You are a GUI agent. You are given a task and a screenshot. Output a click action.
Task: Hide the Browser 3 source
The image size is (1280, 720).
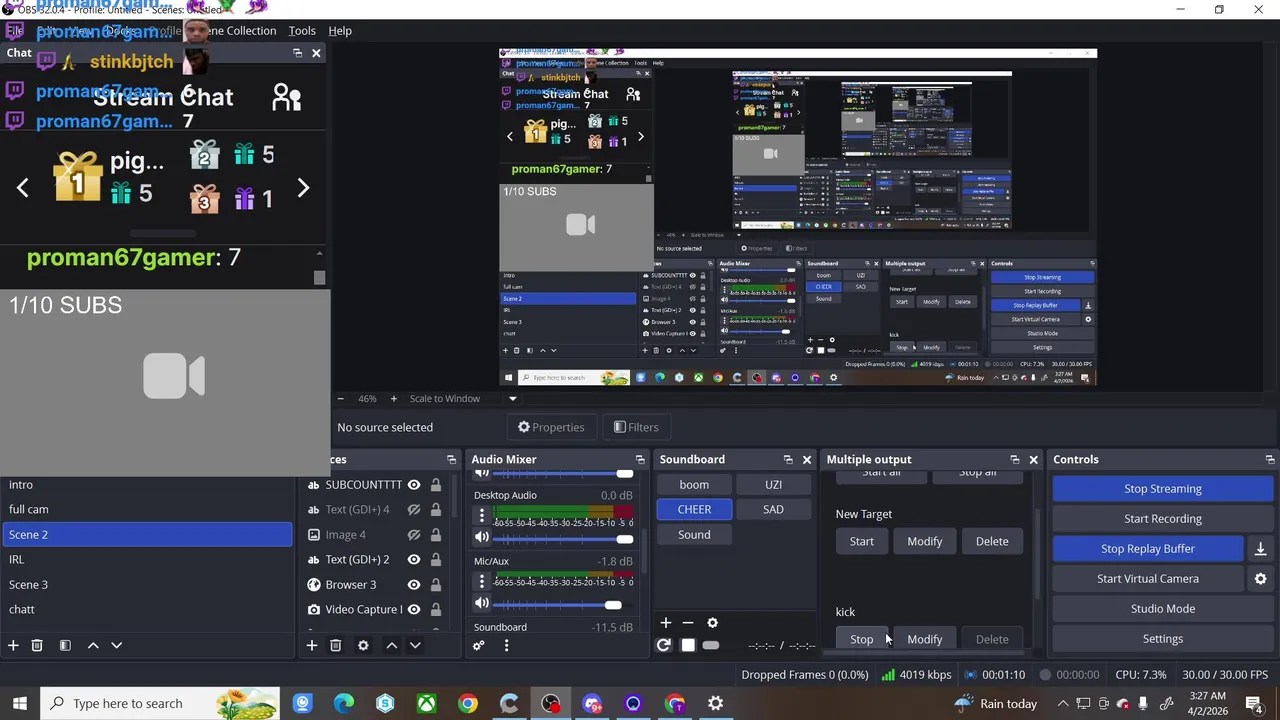(x=413, y=585)
